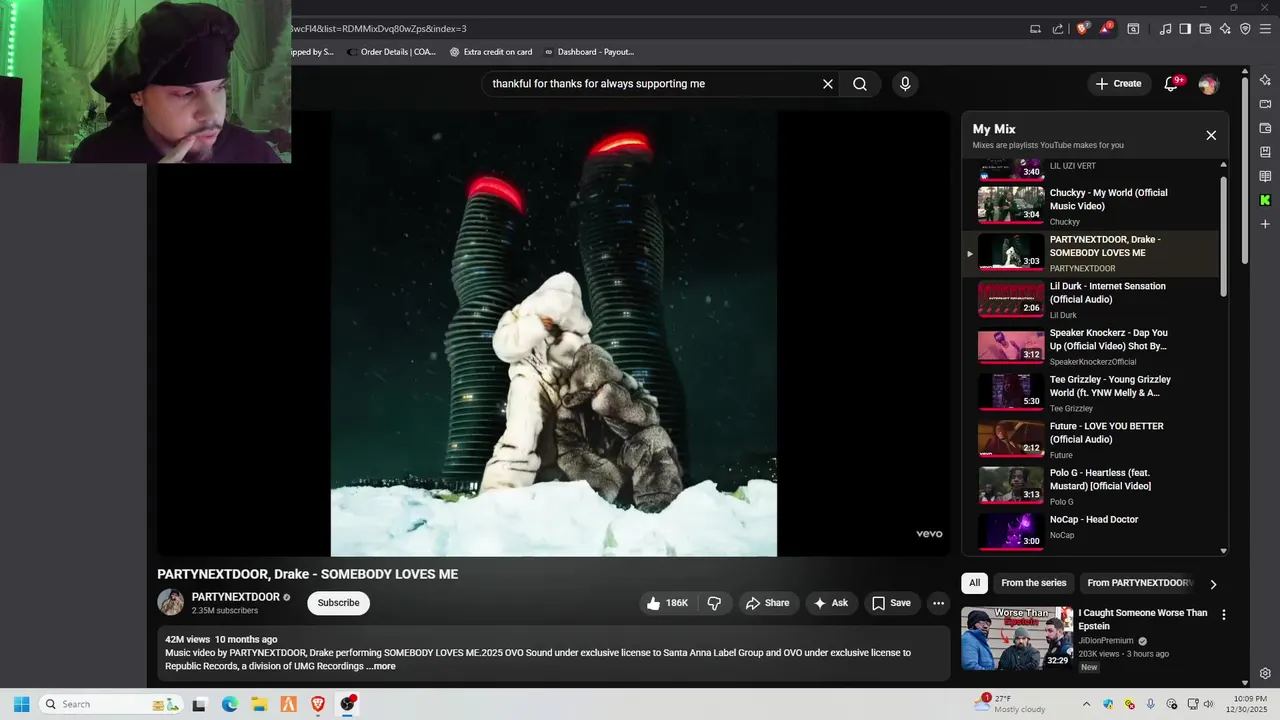Open I Caught Someone Worse Than Epstein thumbnail
Viewport: 1280px width, 720px height.
(1017, 638)
